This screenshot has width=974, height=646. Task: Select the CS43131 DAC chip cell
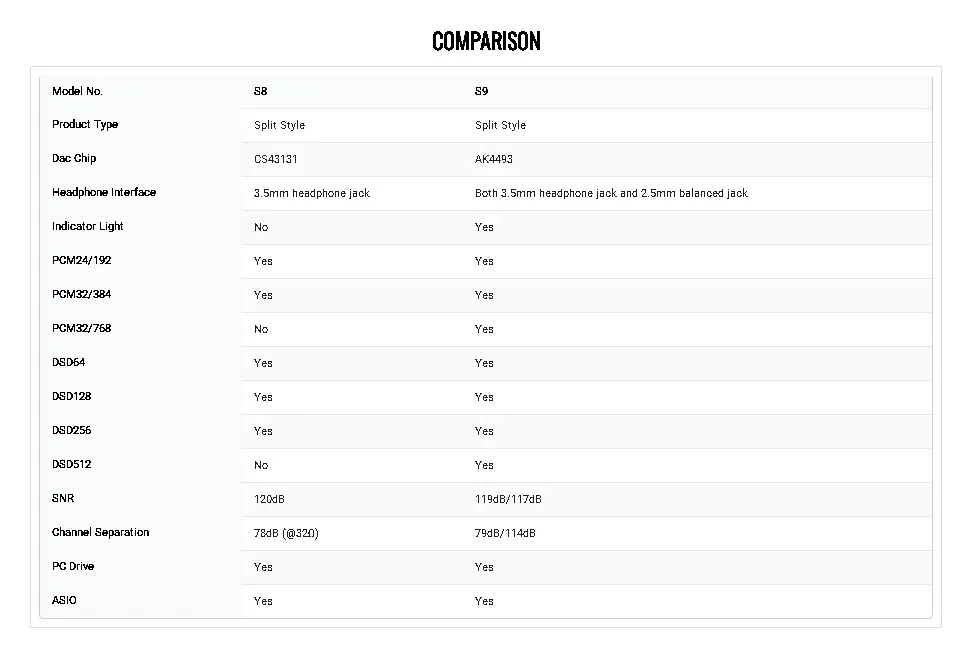276,159
